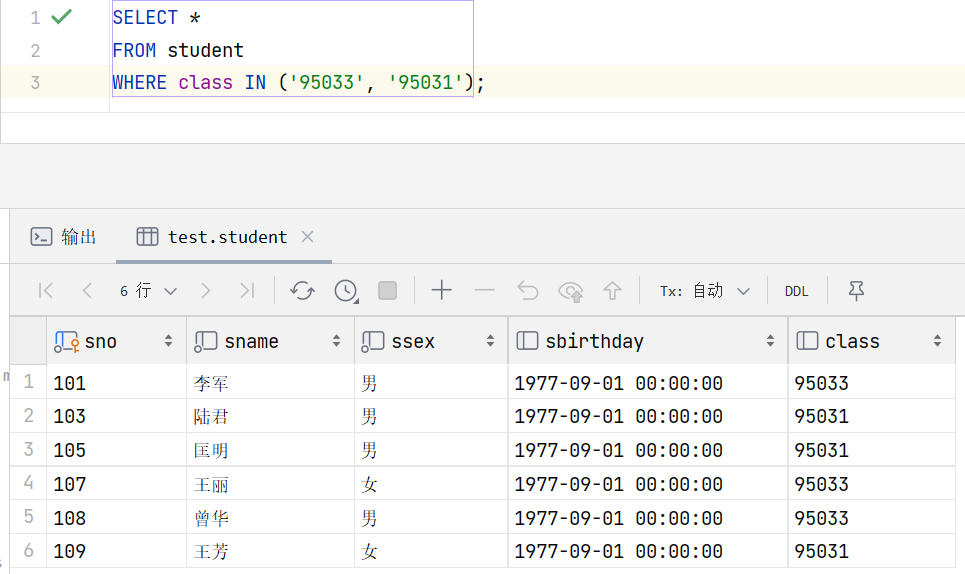The width and height of the screenshot is (965, 574).
Task: Revert changes with the undo arrow
Action: (x=527, y=290)
